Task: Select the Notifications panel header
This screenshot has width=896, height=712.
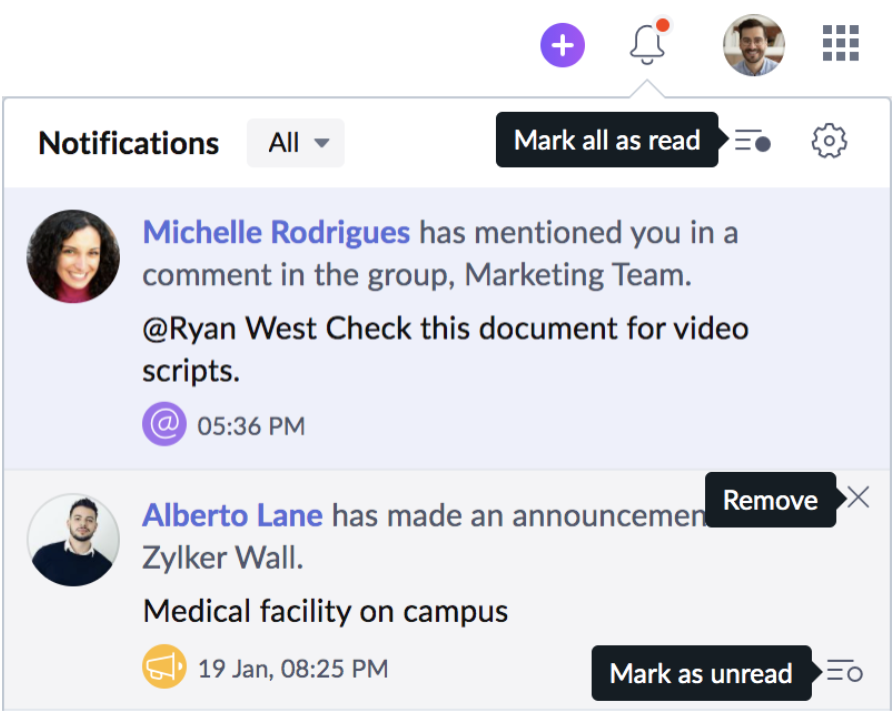Action: (x=128, y=143)
